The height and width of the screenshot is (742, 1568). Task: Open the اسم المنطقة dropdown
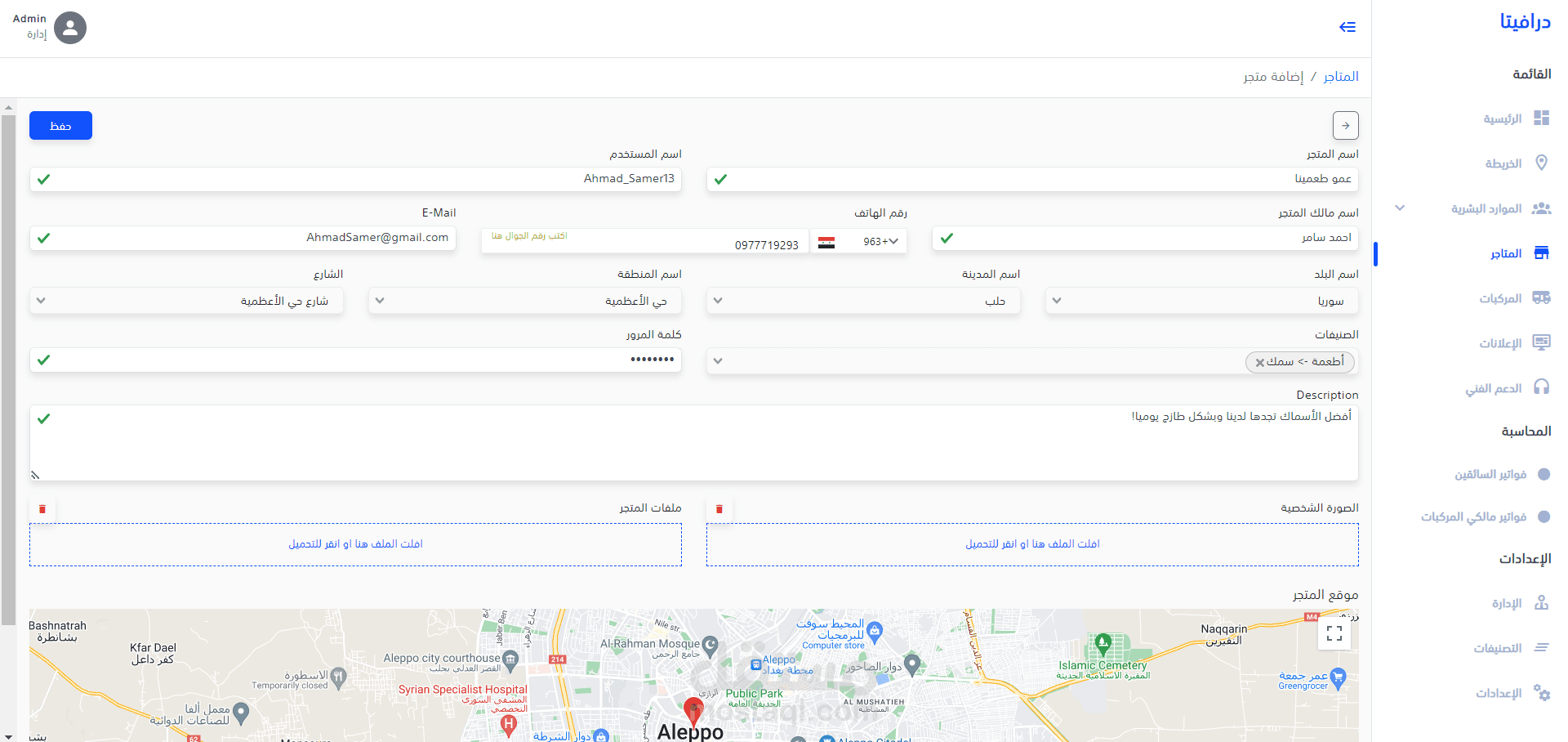click(x=525, y=301)
